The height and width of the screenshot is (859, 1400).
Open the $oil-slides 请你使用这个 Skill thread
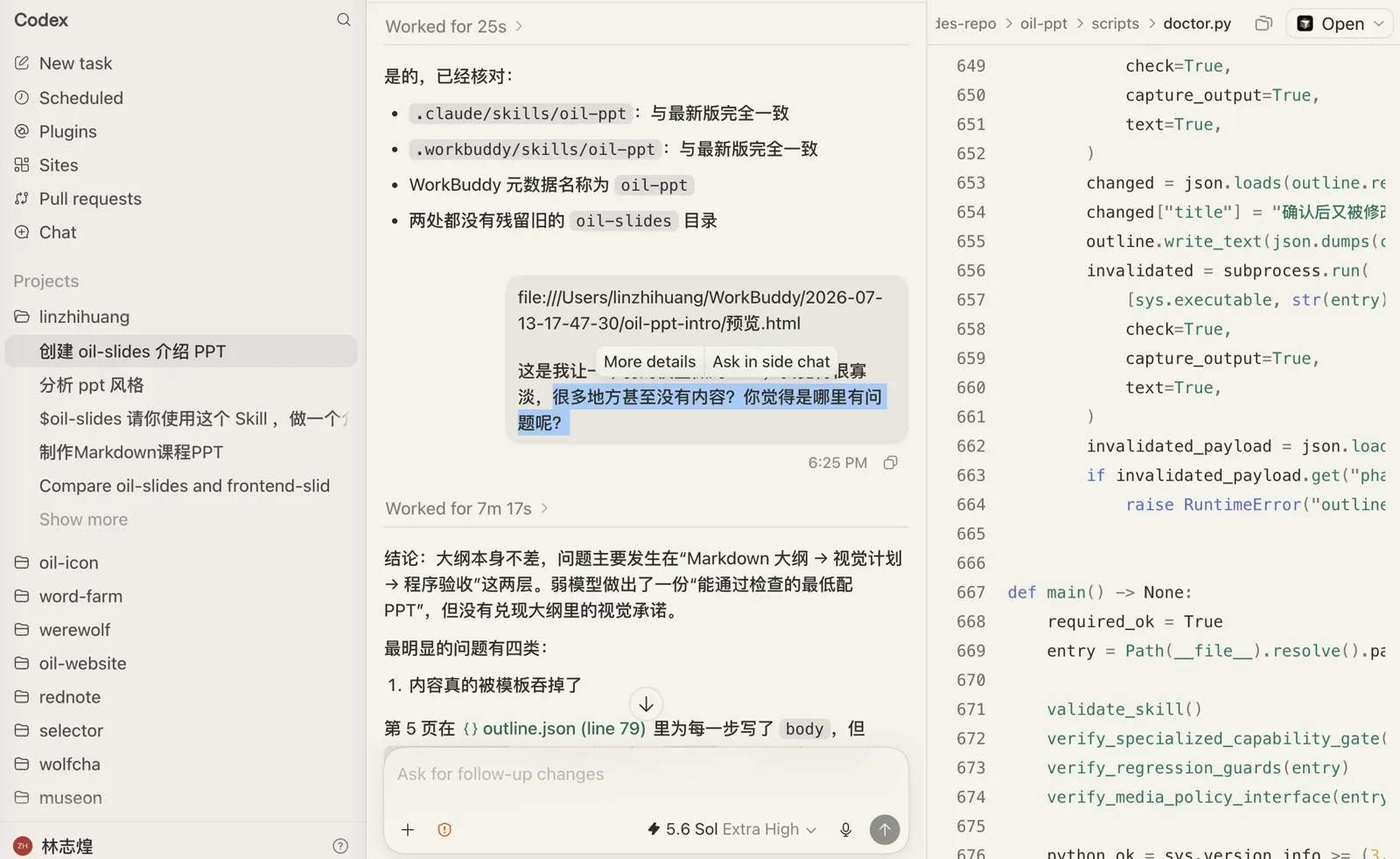[x=192, y=418]
